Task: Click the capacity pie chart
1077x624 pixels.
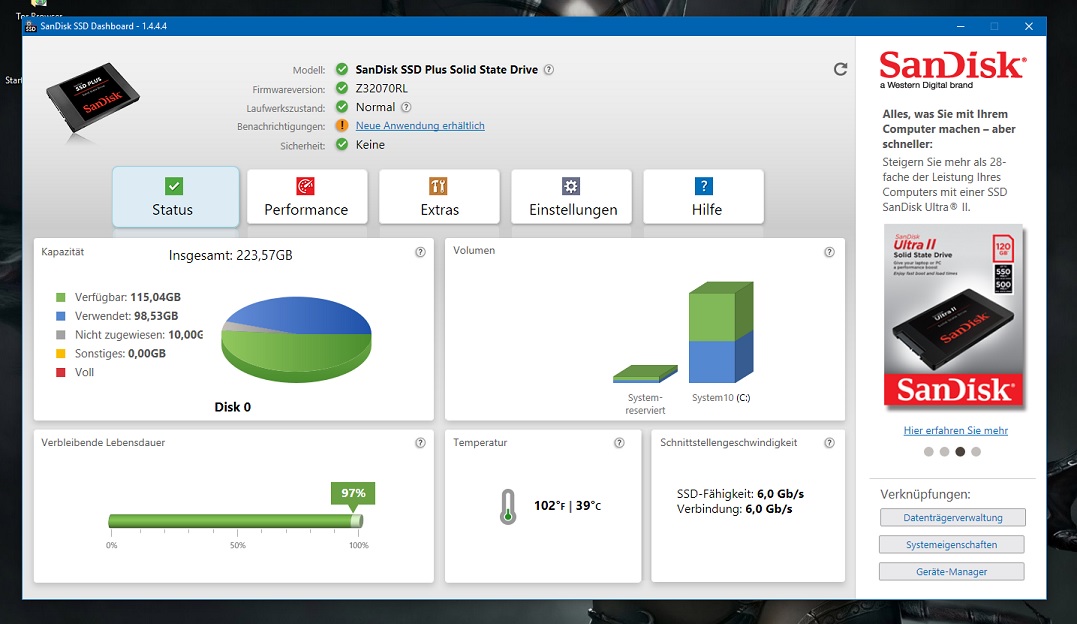Action: 296,339
